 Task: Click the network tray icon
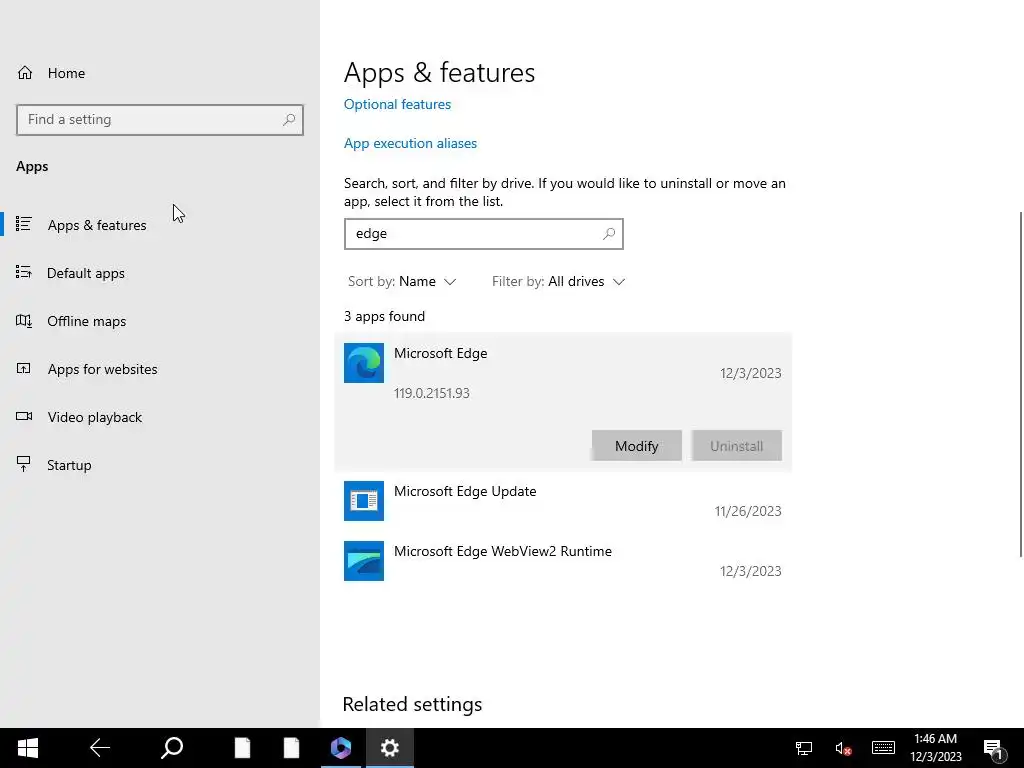(x=803, y=748)
